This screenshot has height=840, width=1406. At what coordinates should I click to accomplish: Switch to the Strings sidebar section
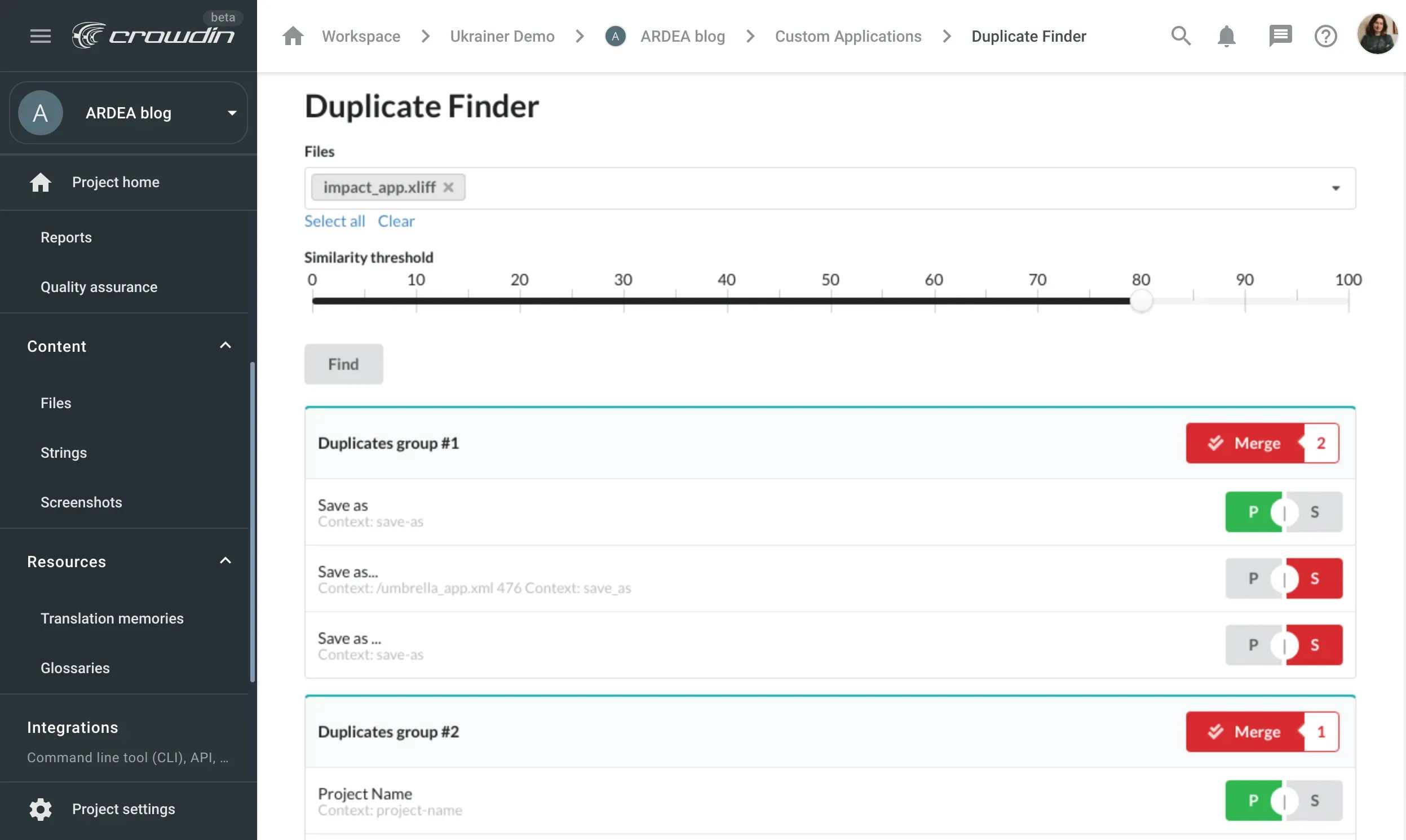coord(63,452)
